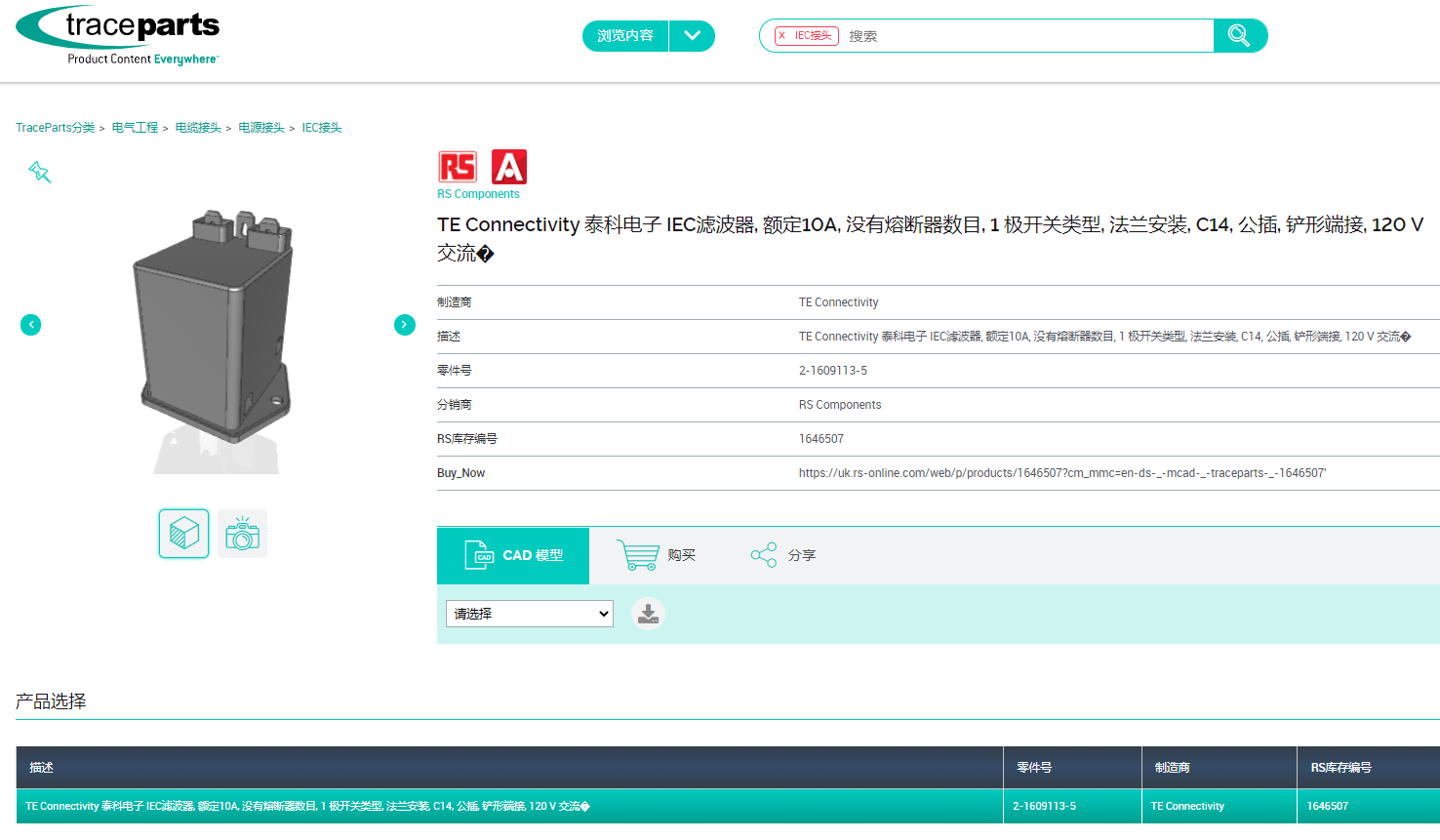Screen dimensions: 1440x840
Task: Click the pin icon above product image
Action: tap(39, 173)
